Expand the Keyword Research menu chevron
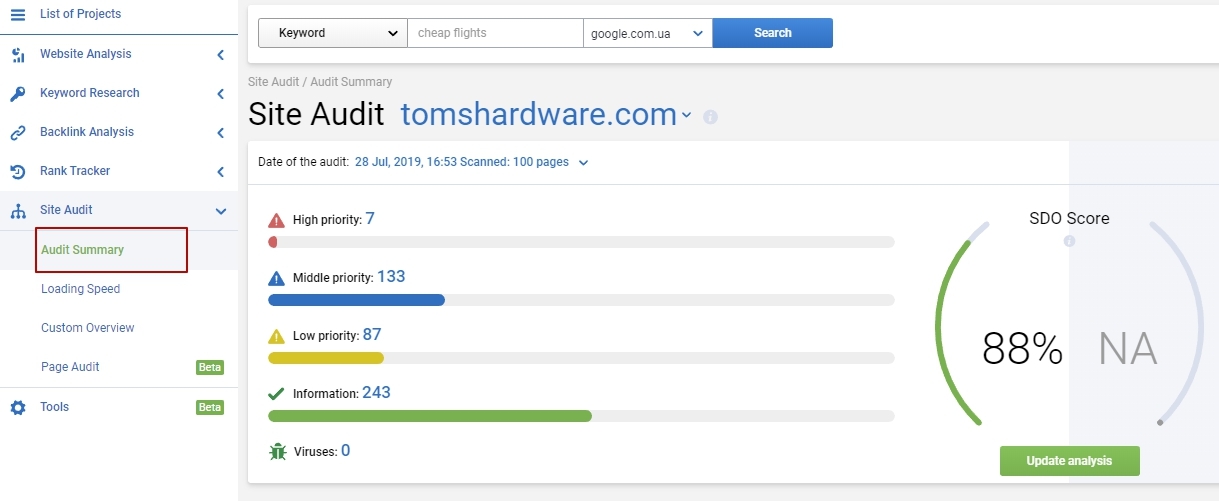1219x501 pixels. (220, 94)
